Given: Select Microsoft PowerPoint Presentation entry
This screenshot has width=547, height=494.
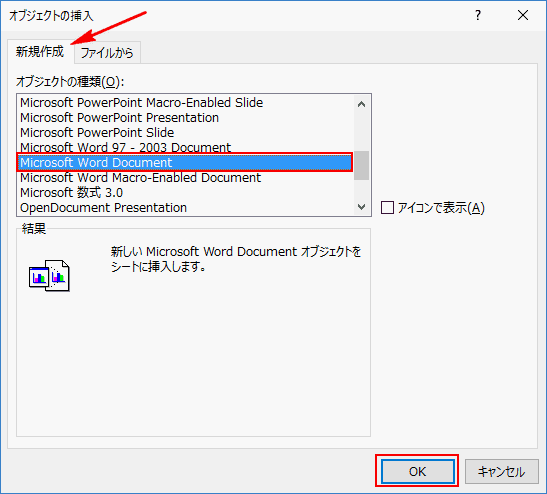Looking at the screenshot, I should coord(119,118).
